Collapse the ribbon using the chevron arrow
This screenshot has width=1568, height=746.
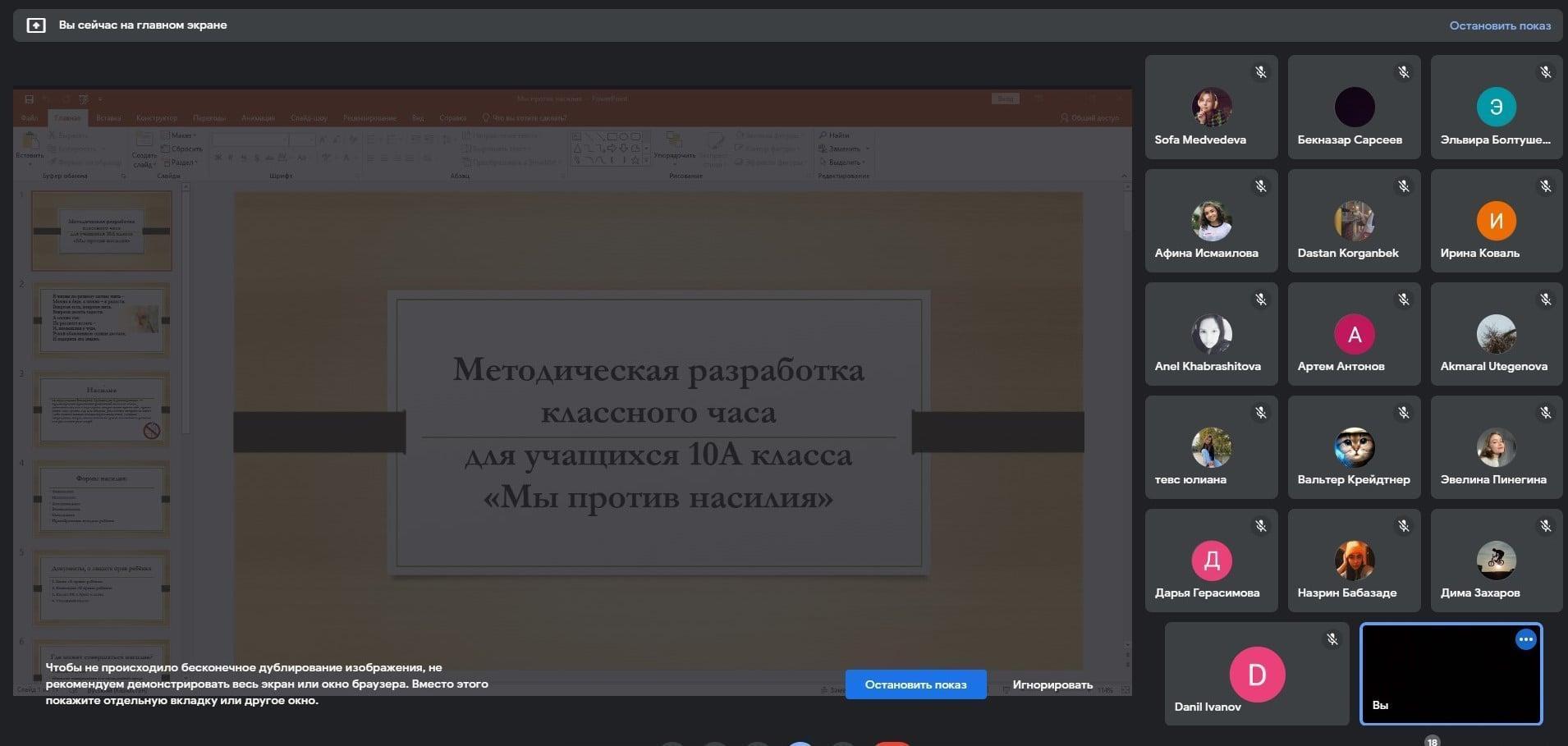[1124, 176]
